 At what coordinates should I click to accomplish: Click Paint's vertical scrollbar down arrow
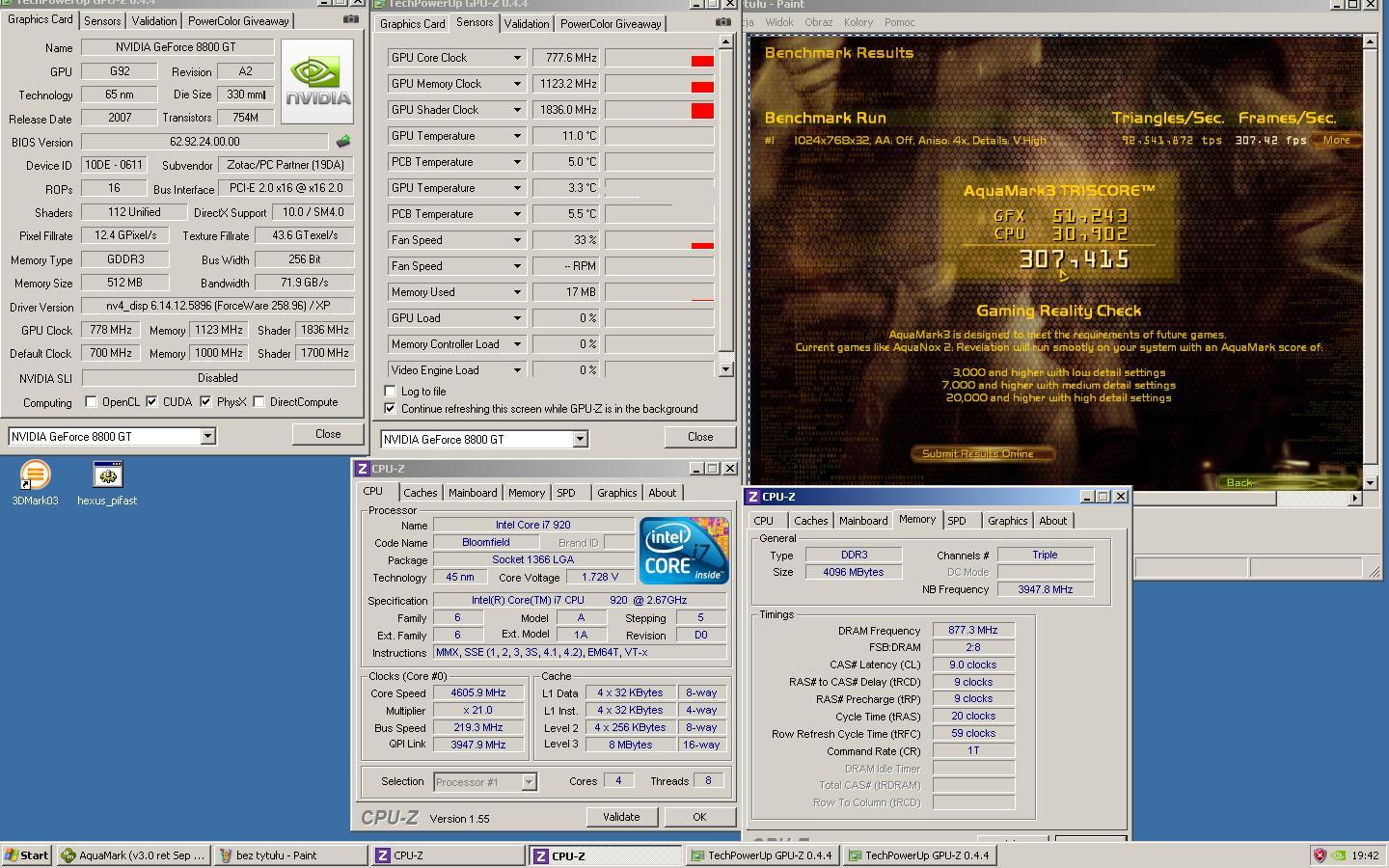(1372, 482)
